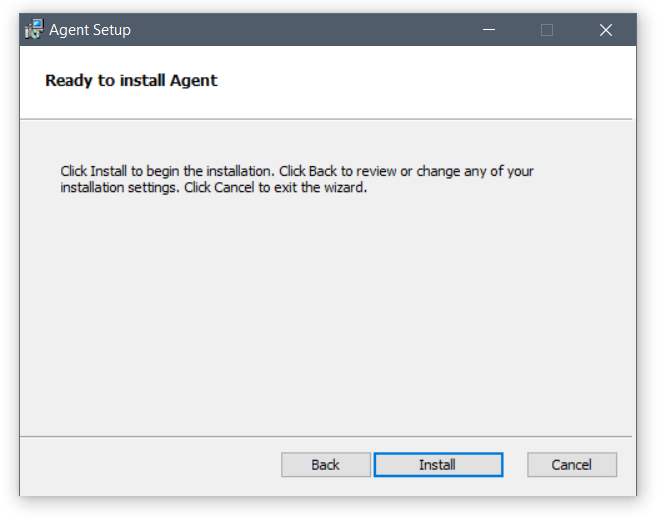This screenshot has width=660, height=524.
Task: Click the separator line above the buttons
Action: coord(326,436)
